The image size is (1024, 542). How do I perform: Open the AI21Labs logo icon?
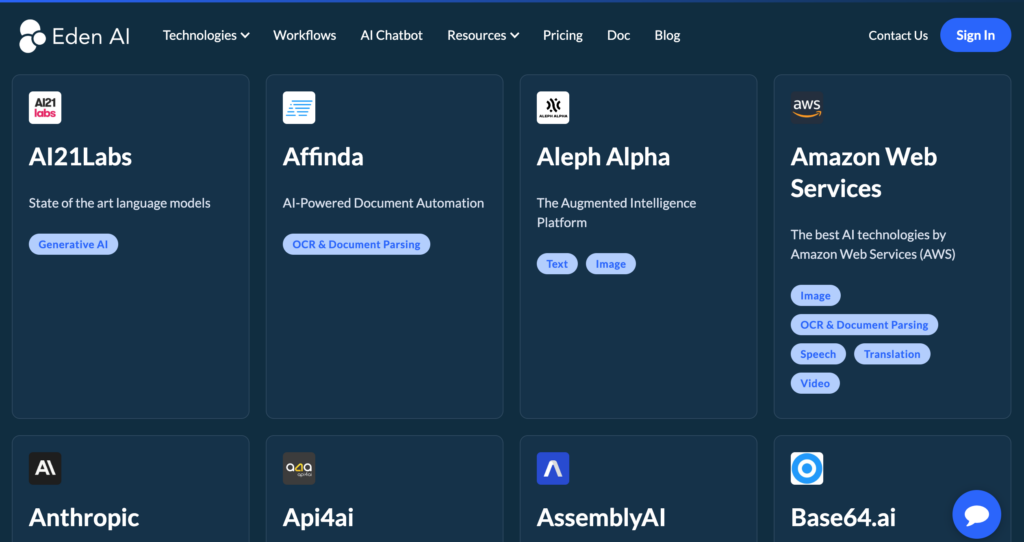pos(45,108)
